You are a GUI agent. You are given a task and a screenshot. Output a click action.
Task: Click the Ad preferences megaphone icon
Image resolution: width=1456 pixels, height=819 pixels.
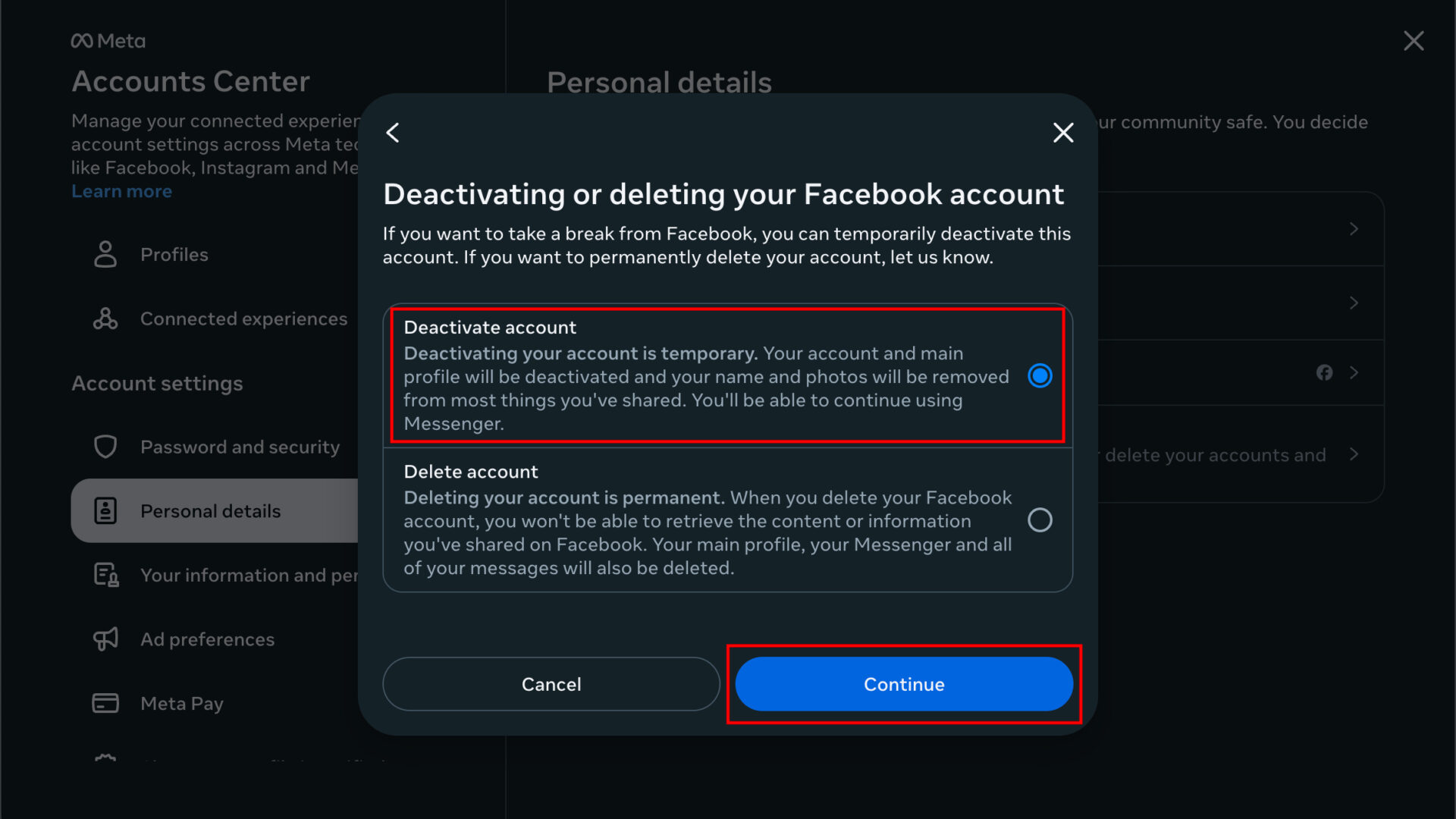point(105,639)
